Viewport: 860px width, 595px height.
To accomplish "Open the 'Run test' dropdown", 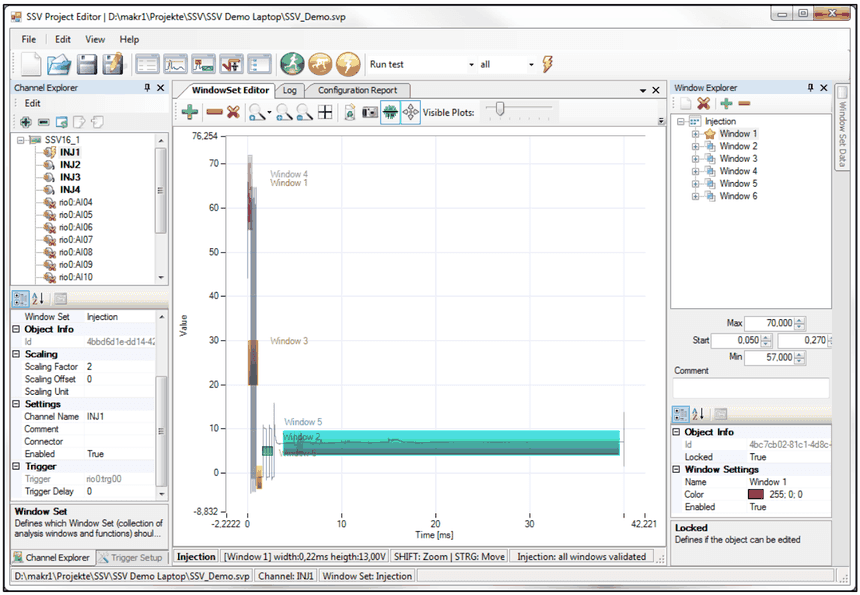I will (x=471, y=65).
